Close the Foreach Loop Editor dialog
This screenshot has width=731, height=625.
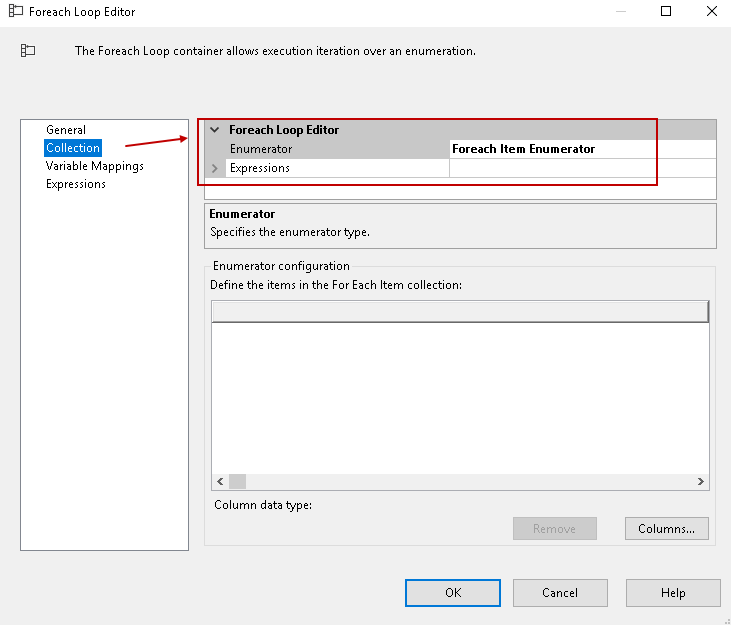click(x=711, y=12)
